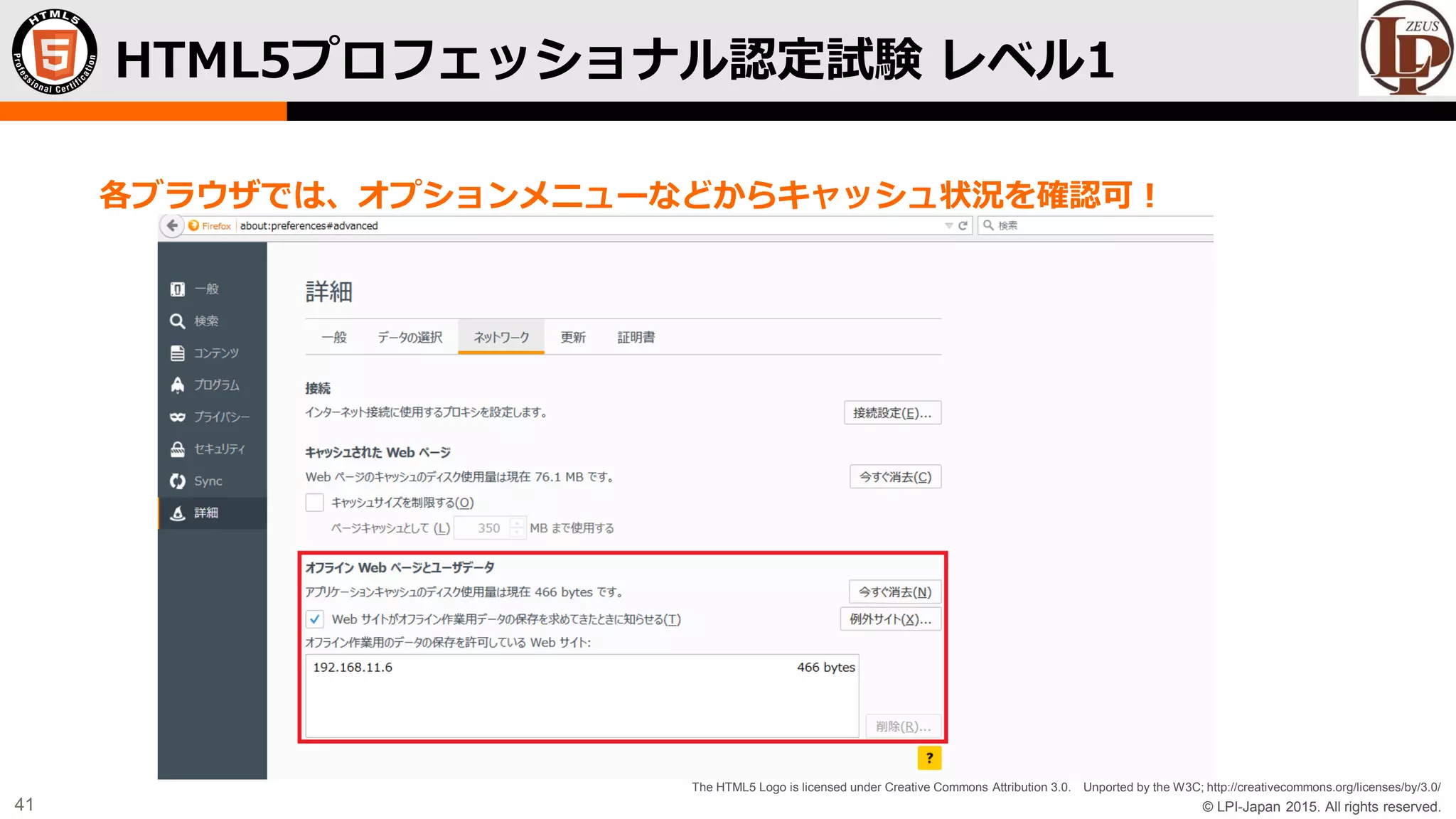Select the プログラム rocket sidebar icon
Viewport: 1456px width, 819px height.
[x=178, y=385]
